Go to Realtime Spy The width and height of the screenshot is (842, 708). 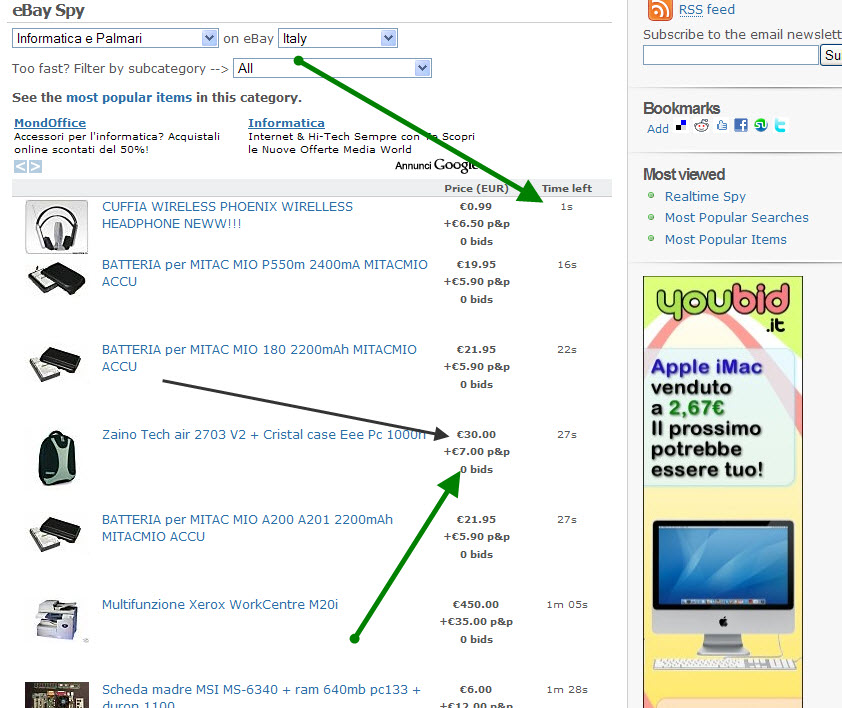point(705,197)
